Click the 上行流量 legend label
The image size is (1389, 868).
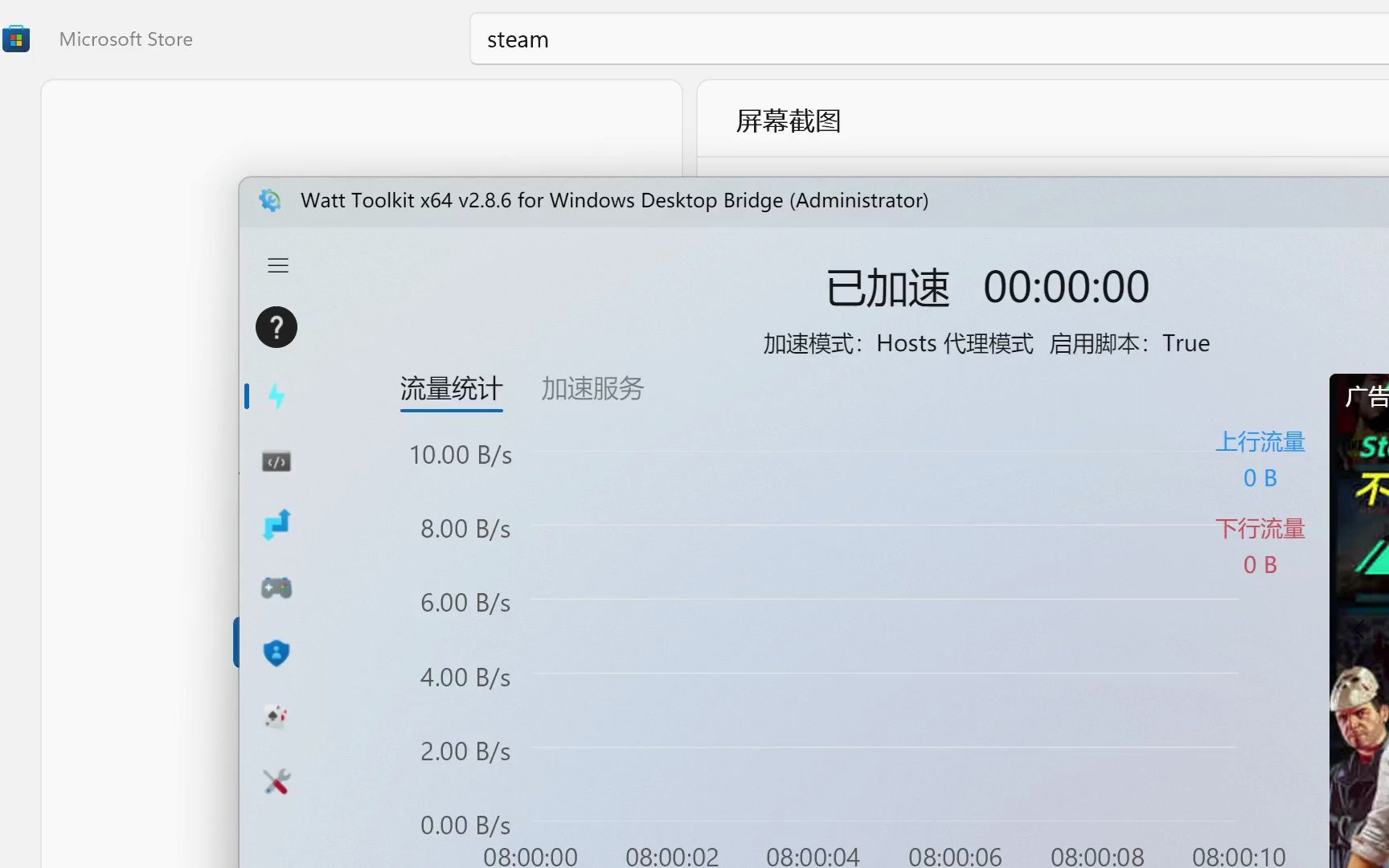(x=1260, y=441)
